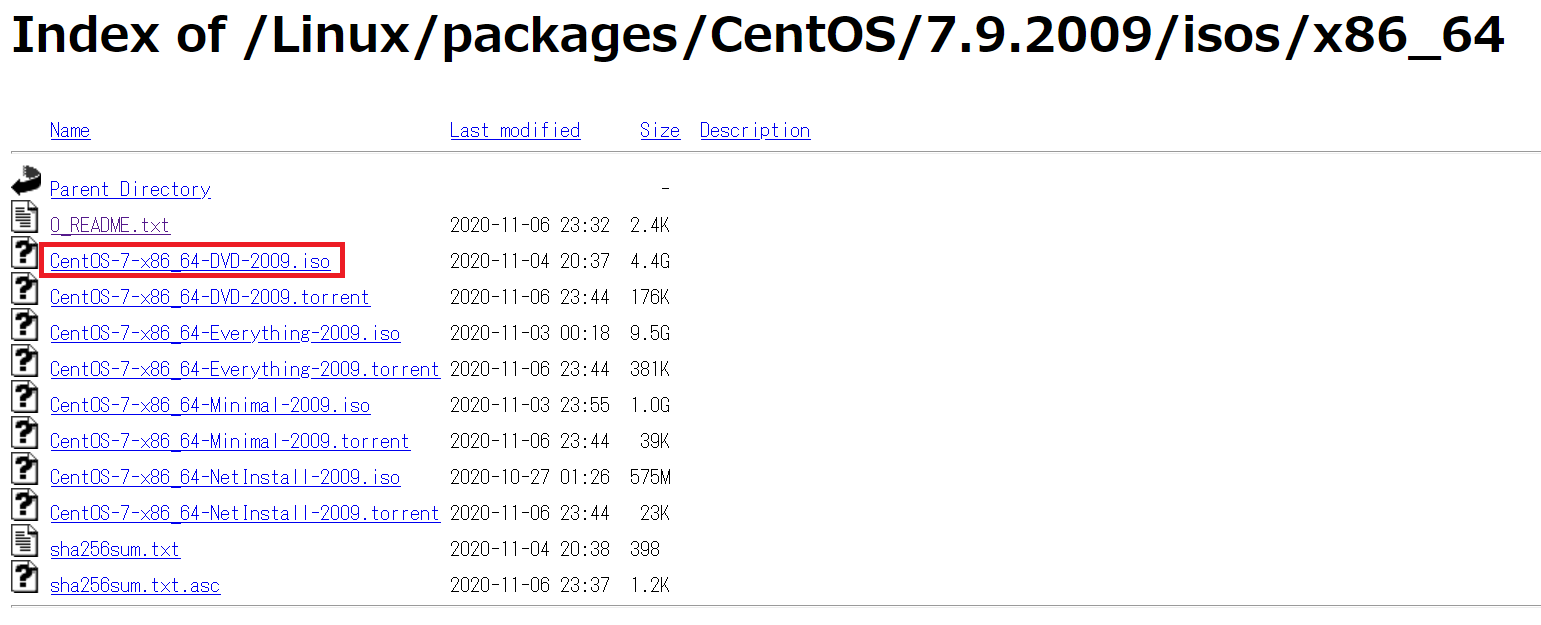Viewport: 1541px width, 625px height.
Task: Click the text file icon beside 0_README.txt
Action: [x=24, y=217]
